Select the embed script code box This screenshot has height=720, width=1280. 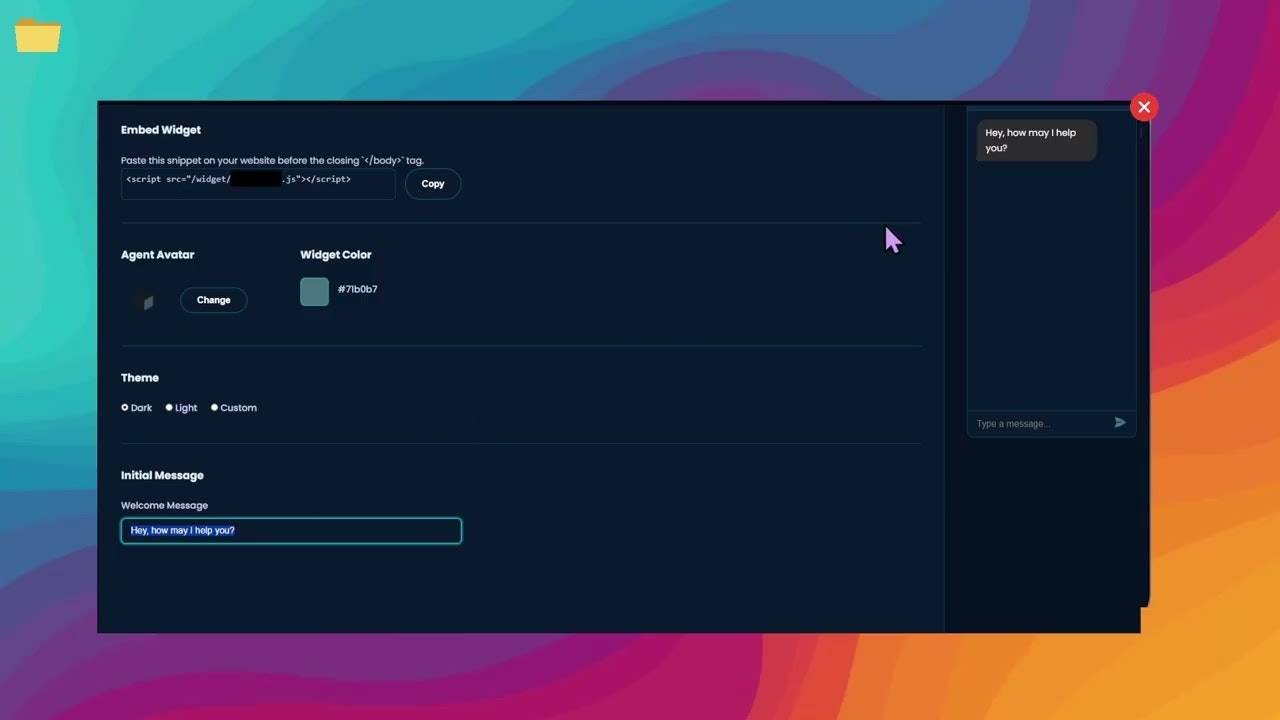[x=258, y=184]
